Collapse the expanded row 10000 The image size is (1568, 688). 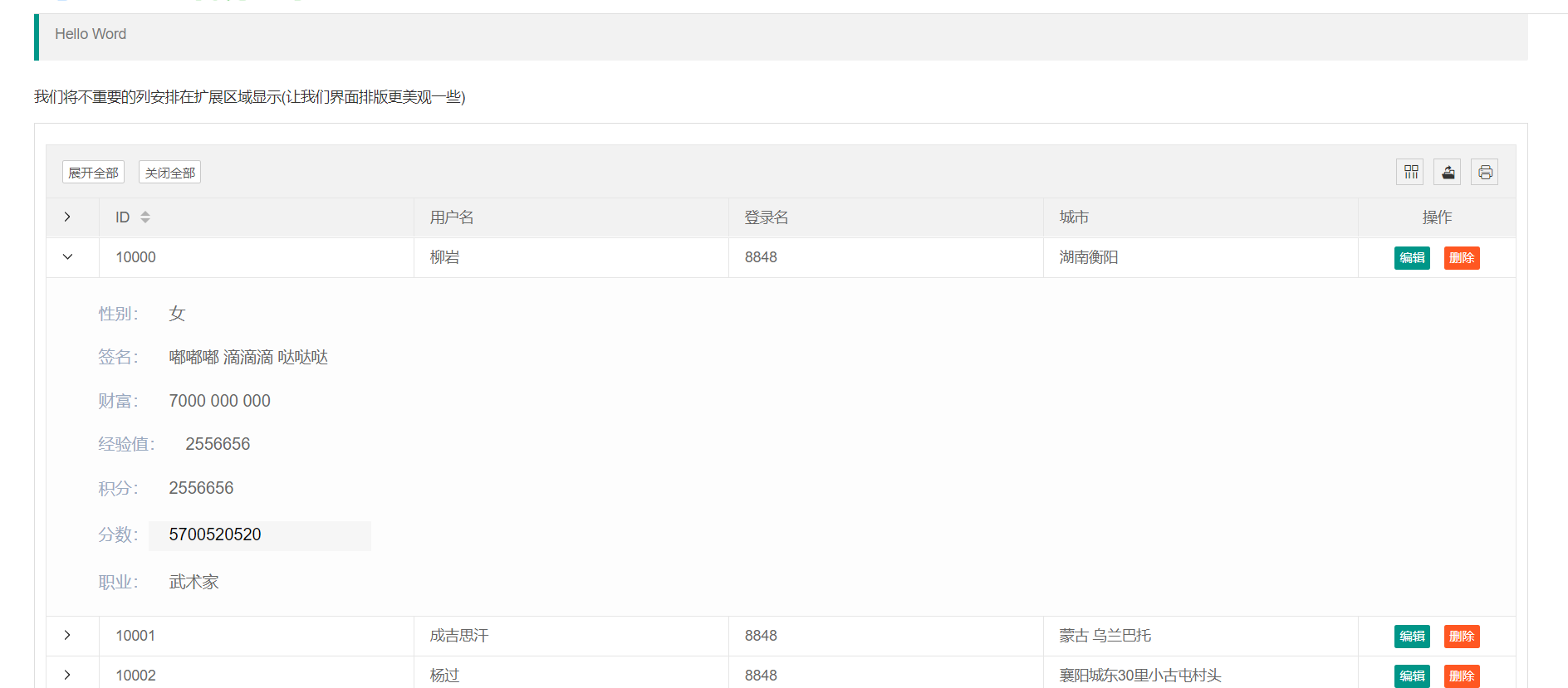(x=68, y=257)
